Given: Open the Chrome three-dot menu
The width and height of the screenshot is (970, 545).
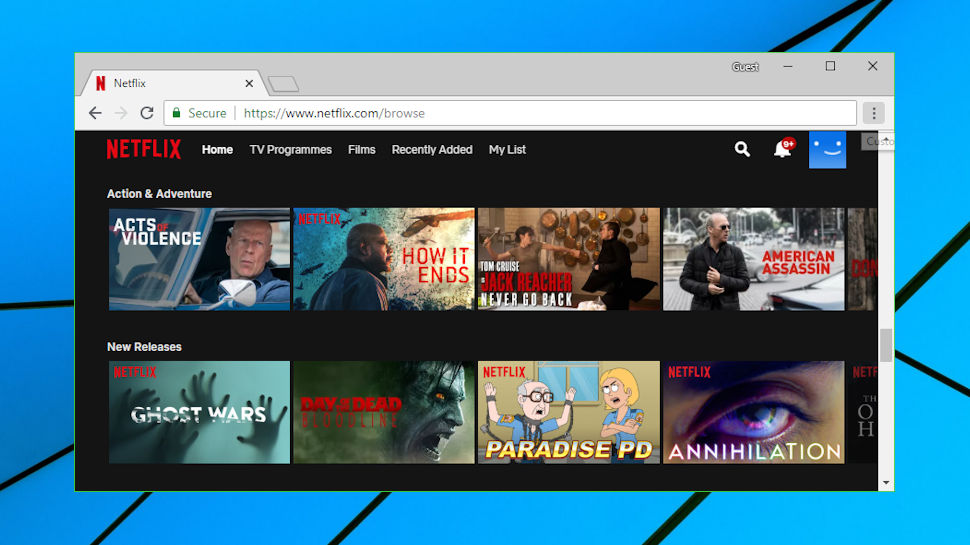Looking at the screenshot, I should coord(873,113).
